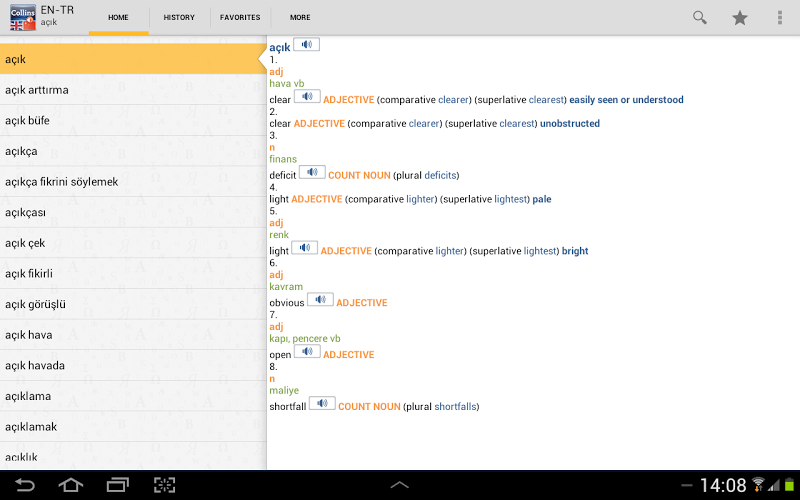Switch to the HISTORY tab
Image resolution: width=800 pixels, height=500 pixels.
pyautogui.click(x=179, y=17)
